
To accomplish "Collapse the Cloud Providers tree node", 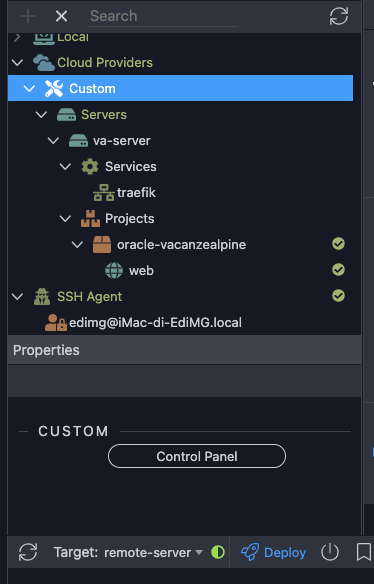I will 18,63.
